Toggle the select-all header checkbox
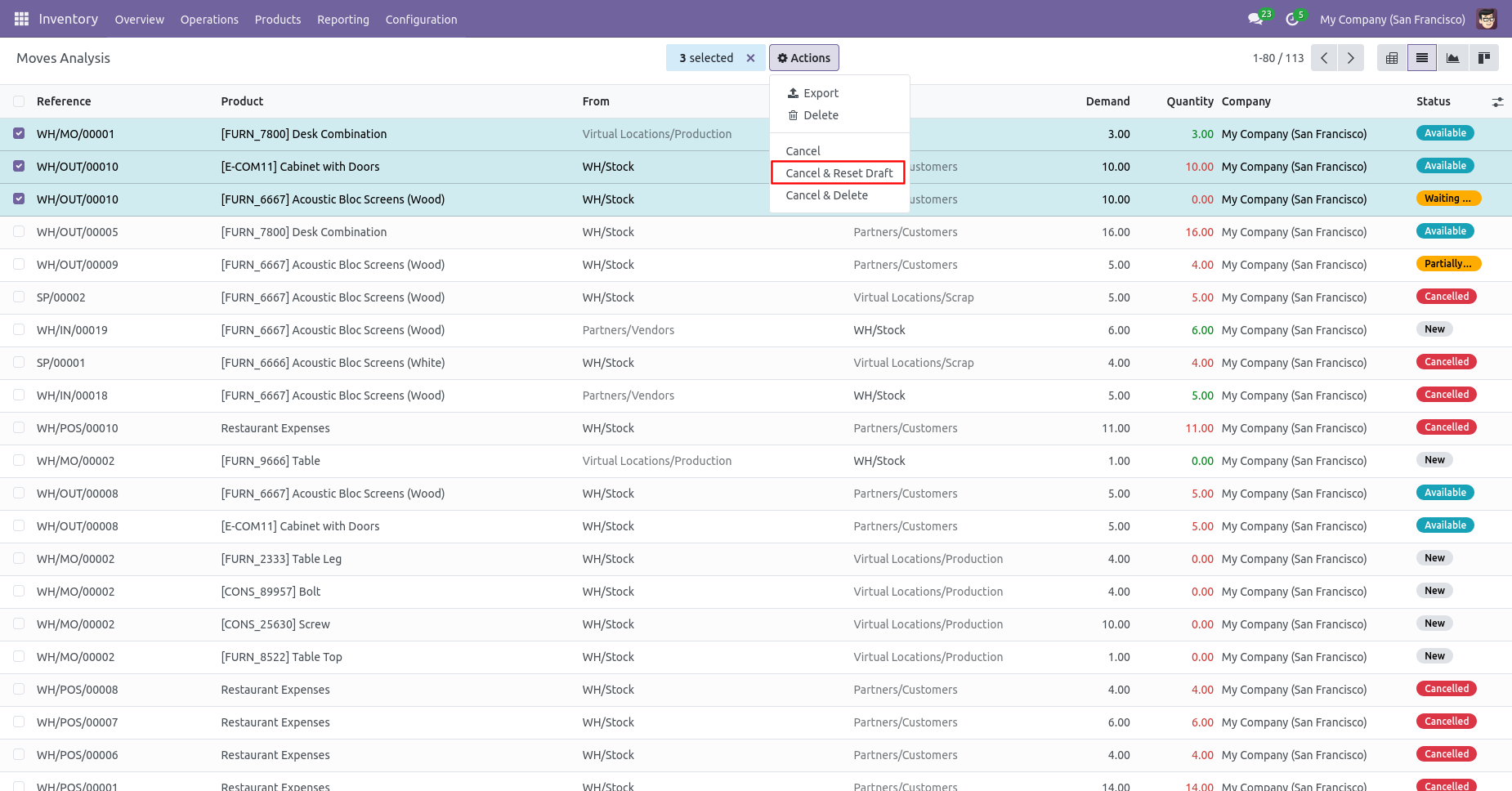Image resolution: width=1512 pixels, height=791 pixels. coord(19,101)
